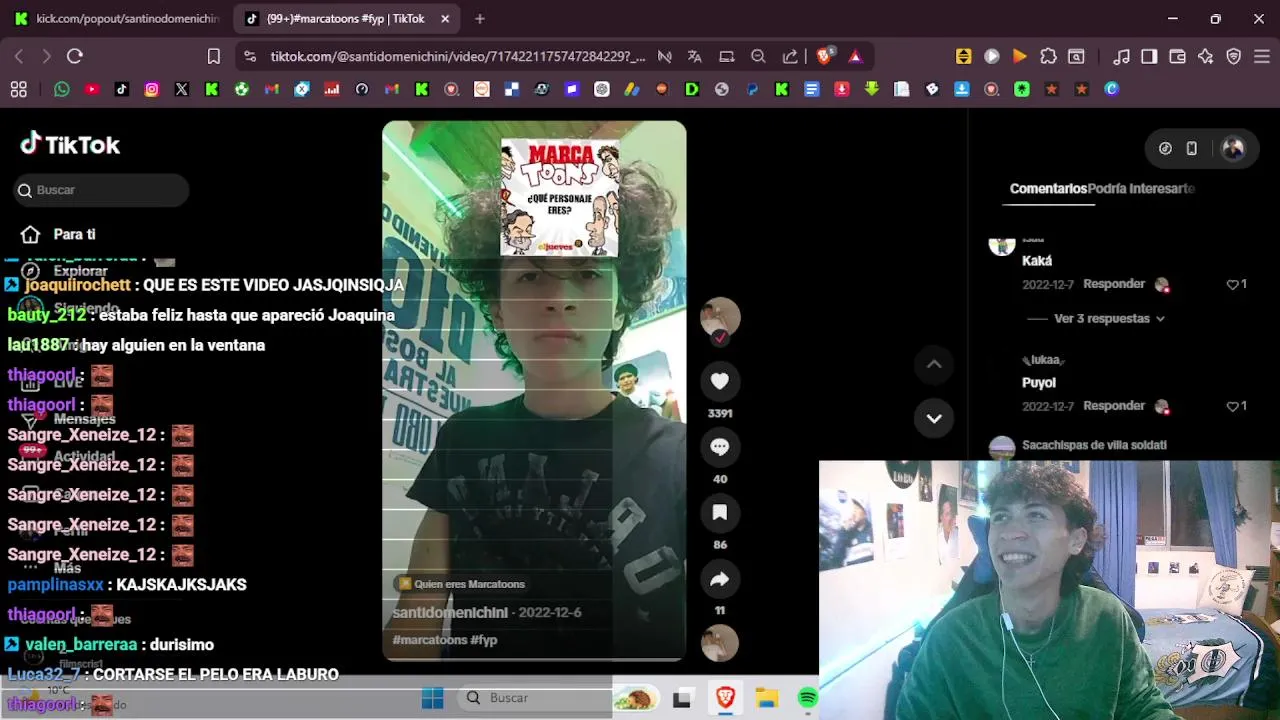Reload the page
Screen dimensions: 1280x720
click(75, 56)
